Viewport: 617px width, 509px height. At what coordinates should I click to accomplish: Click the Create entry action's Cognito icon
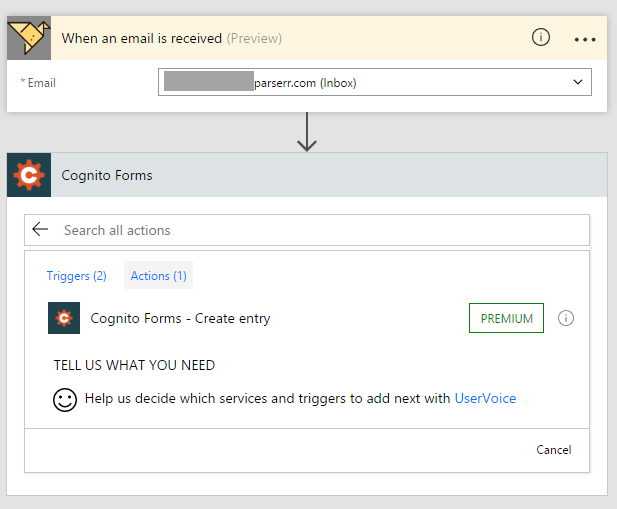tap(64, 318)
